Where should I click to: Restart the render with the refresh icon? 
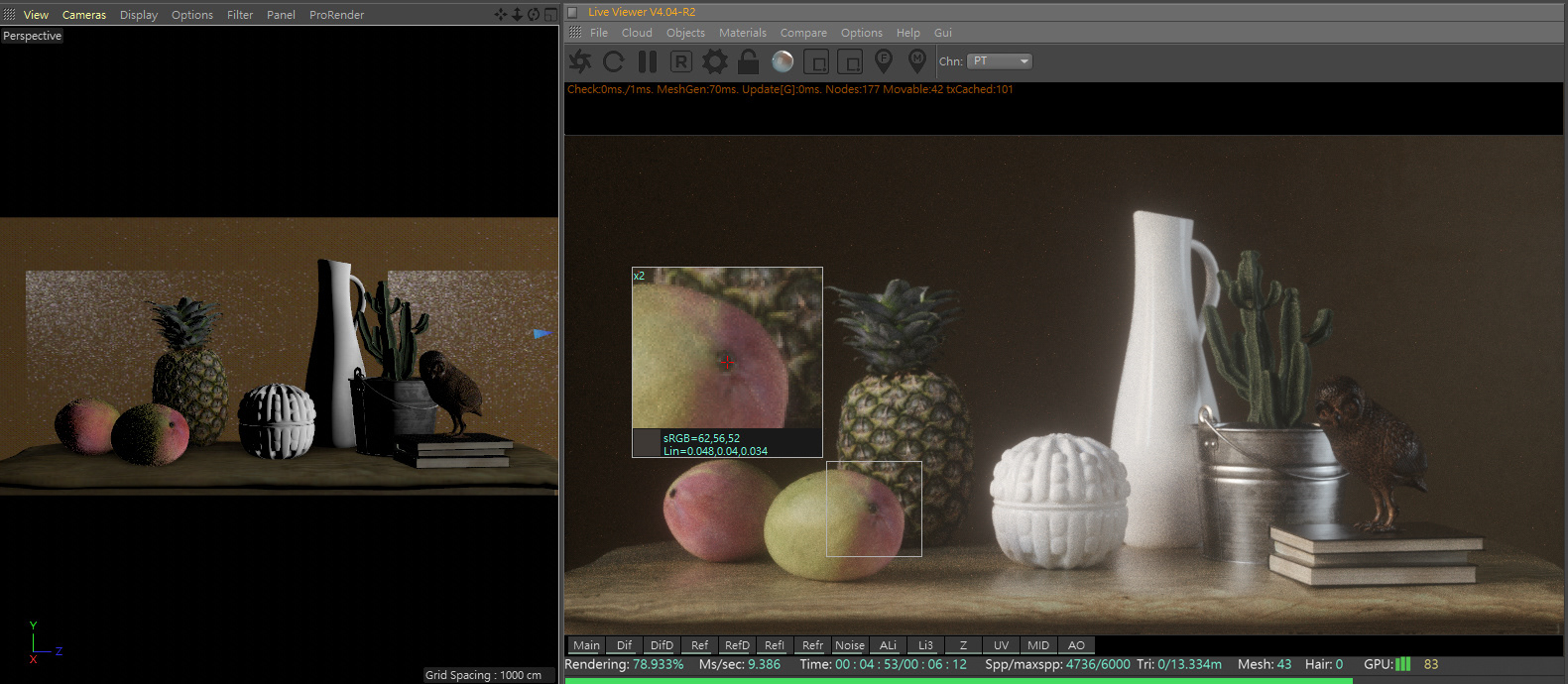tap(614, 61)
